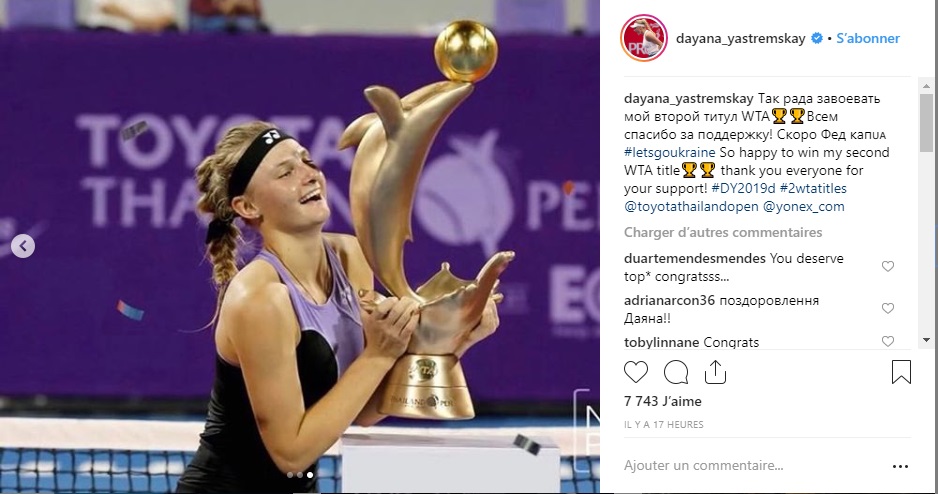The image size is (938, 494).
Task: Like duartemendesmendes comment heart
Action: click(x=888, y=266)
